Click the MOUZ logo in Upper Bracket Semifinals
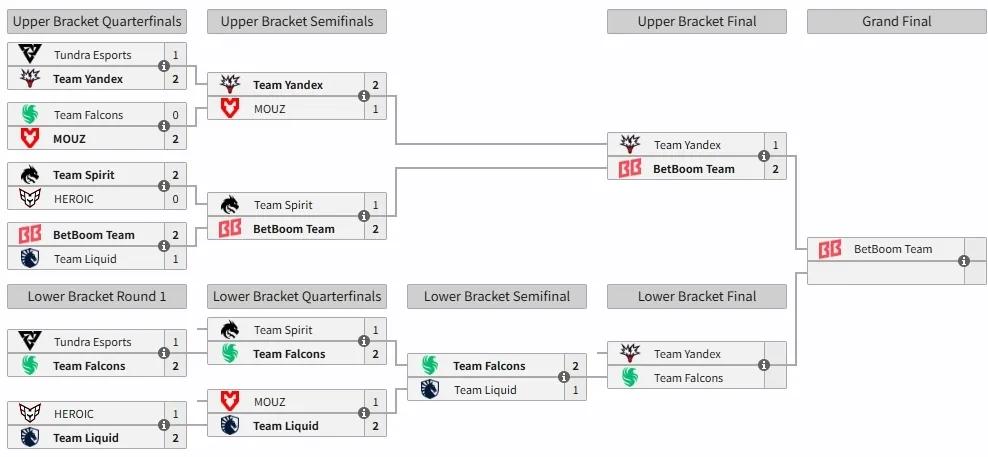The width and height of the screenshot is (988, 457). coord(229,109)
